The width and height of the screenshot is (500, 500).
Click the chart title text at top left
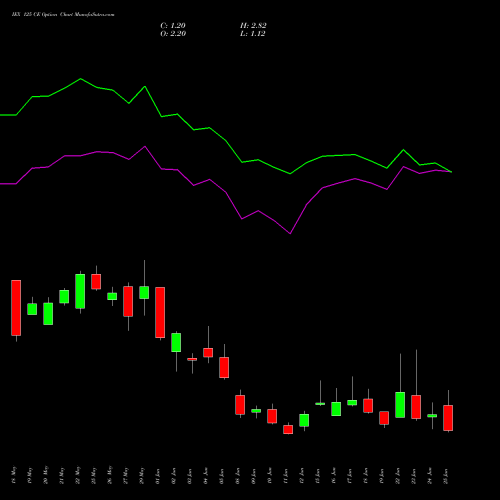click(x=63, y=15)
